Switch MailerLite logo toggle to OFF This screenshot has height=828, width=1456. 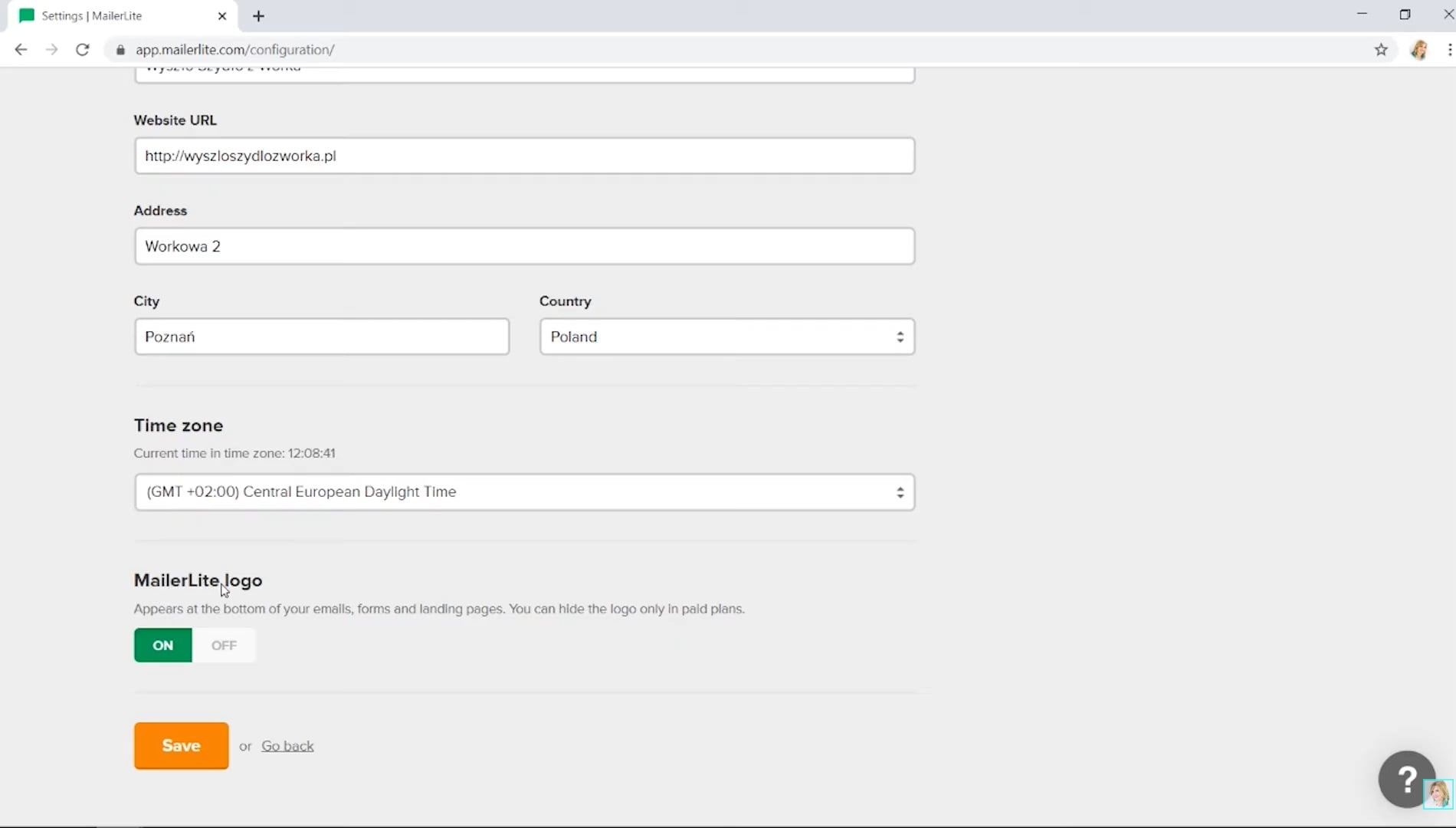pos(224,646)
